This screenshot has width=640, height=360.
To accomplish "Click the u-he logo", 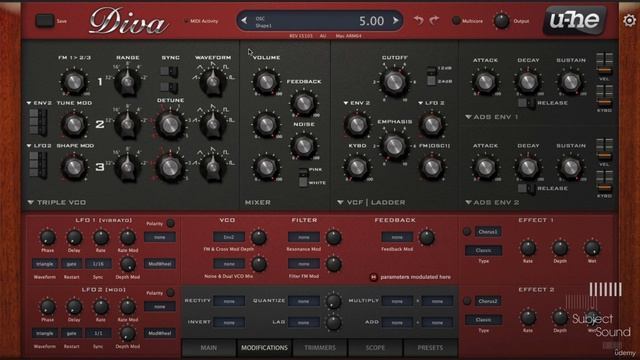I will pos(574,20).
